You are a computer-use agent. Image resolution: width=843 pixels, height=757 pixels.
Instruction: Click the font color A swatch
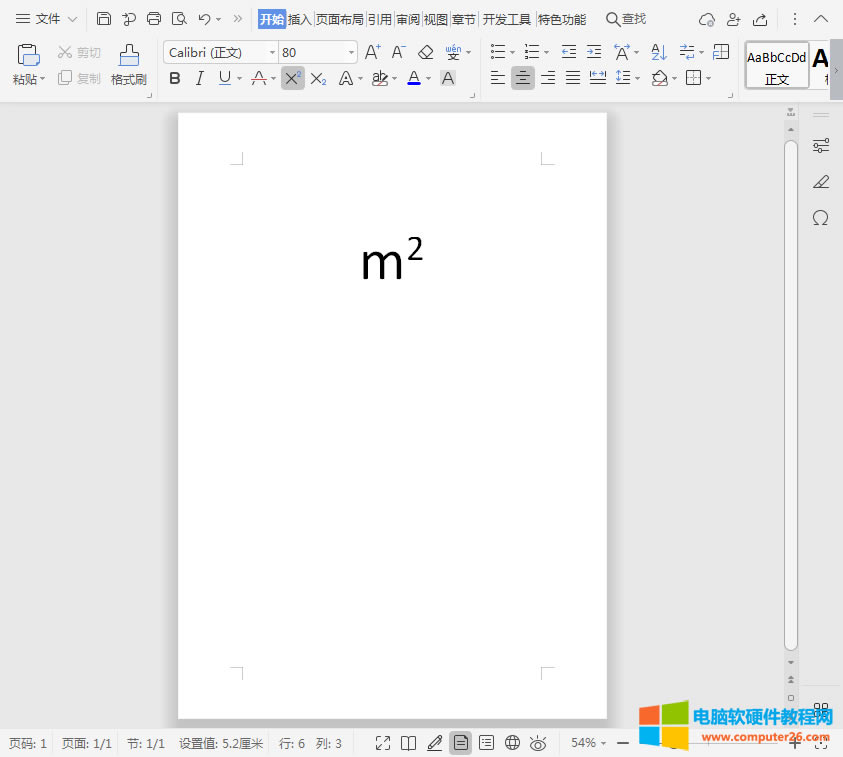tap(414, 78)
